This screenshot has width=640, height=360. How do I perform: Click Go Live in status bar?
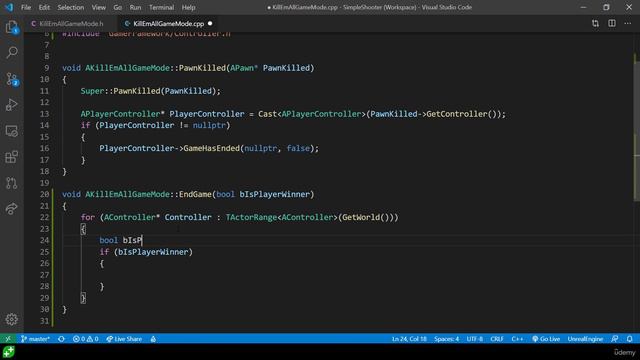click(x=546, y=339)
